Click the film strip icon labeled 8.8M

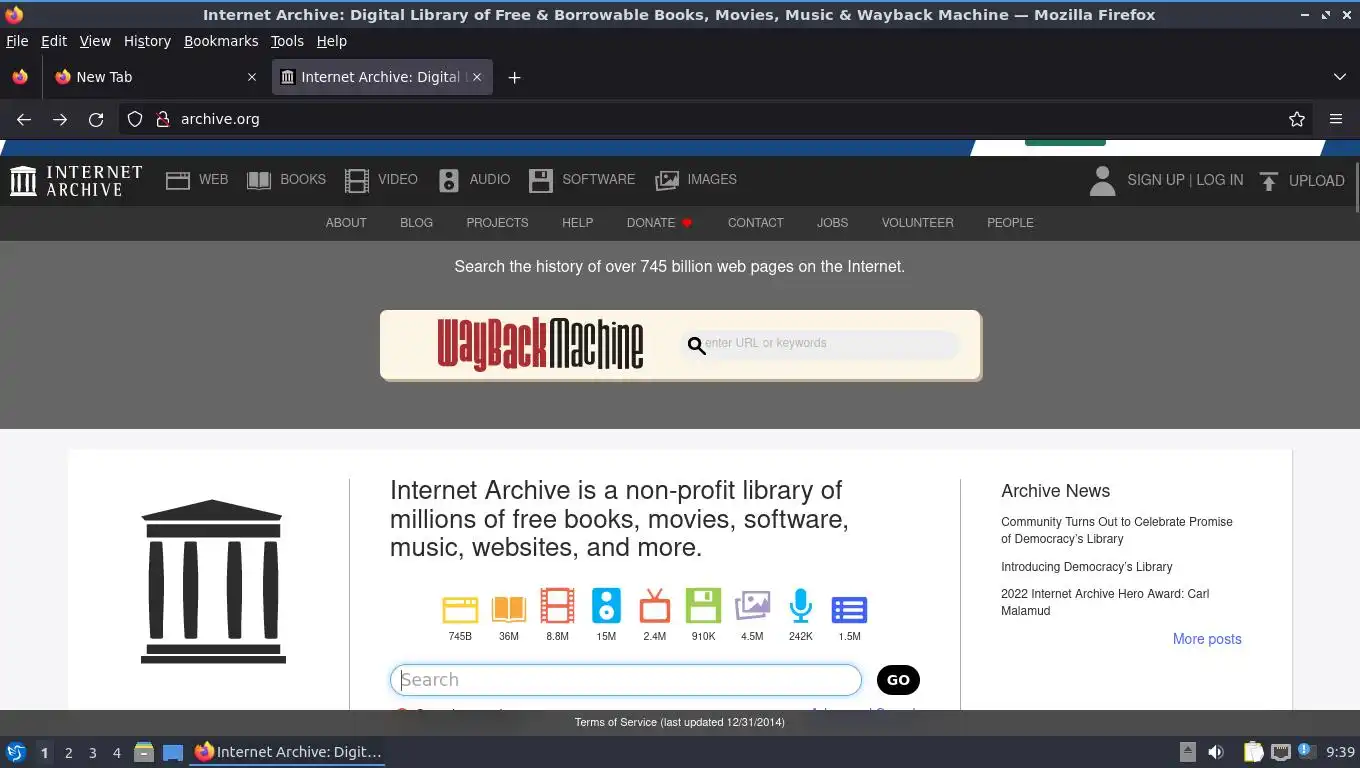tap(557, 607)
